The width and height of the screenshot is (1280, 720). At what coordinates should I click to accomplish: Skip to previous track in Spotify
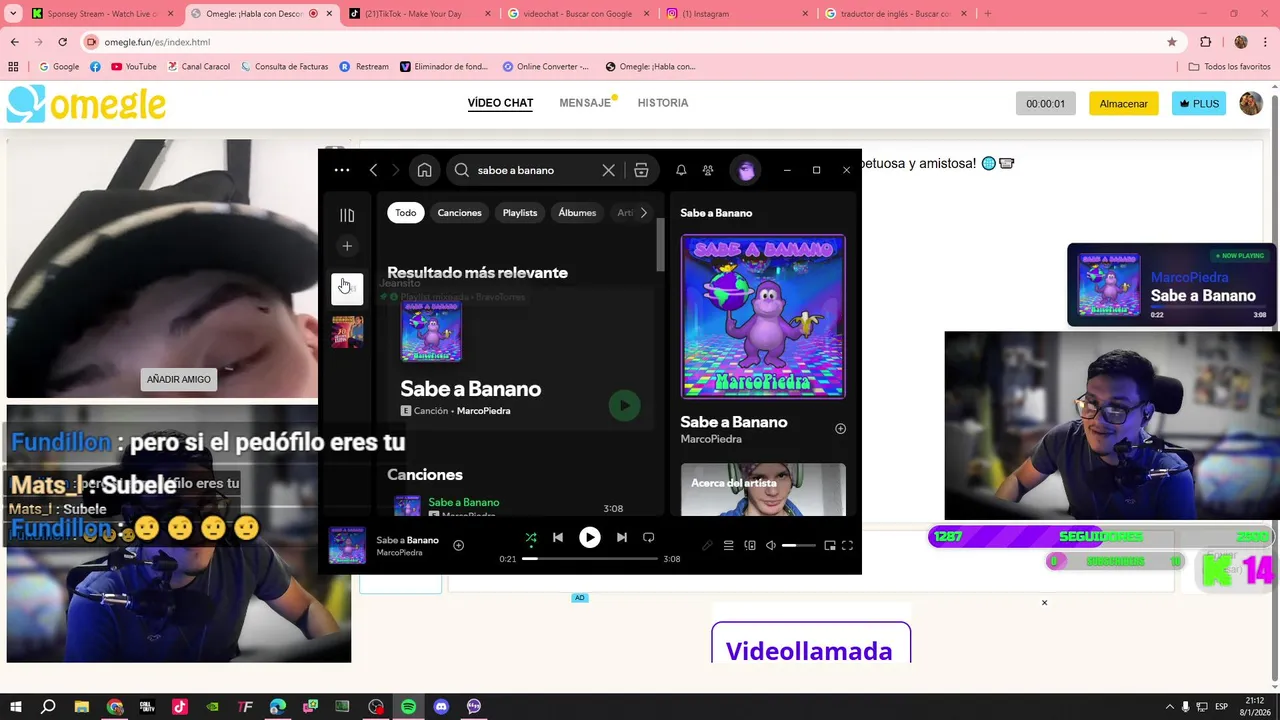pyautogui.click(x=558, y=537)
